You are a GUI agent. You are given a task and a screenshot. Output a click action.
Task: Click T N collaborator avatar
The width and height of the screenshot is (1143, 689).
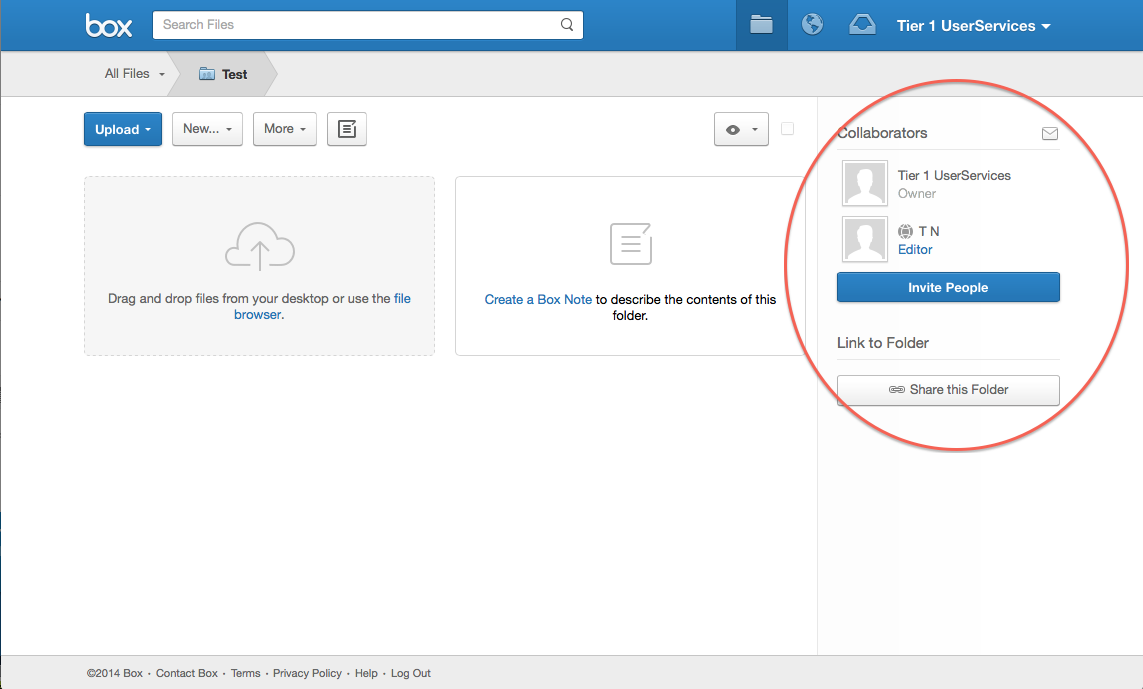click(x=865, y=239)
